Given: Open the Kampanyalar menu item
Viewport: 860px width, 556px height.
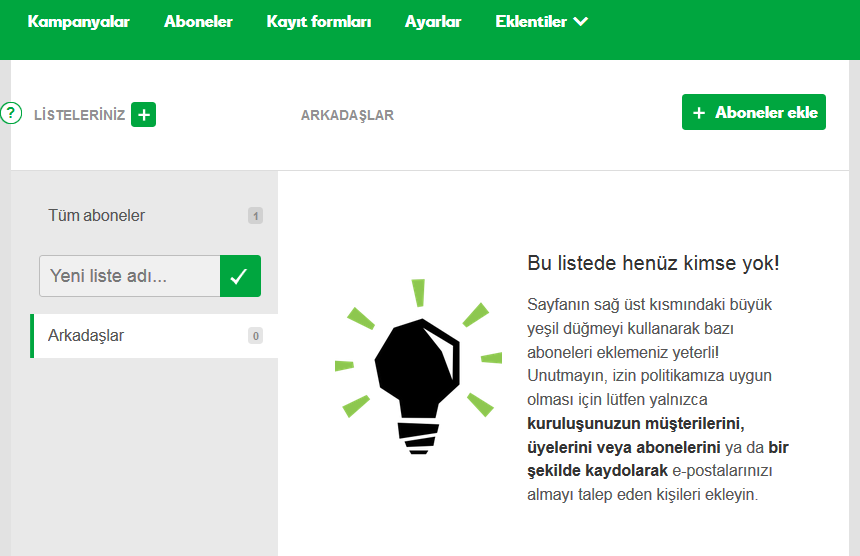Looking at the screenshot, I should 78,21.
